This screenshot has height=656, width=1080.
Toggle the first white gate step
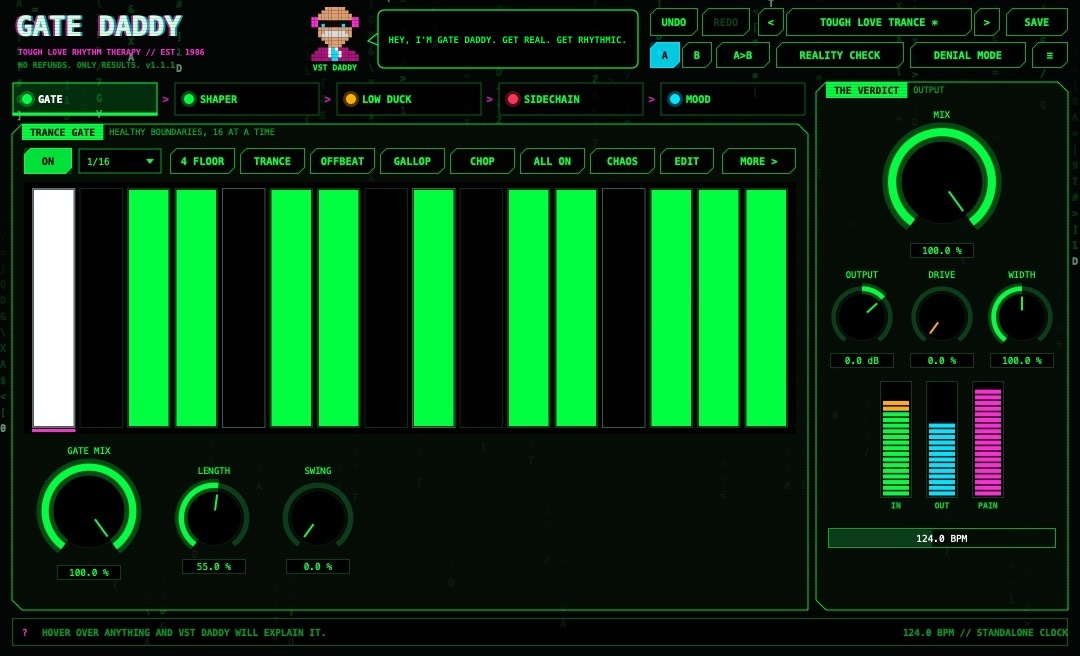54,308
